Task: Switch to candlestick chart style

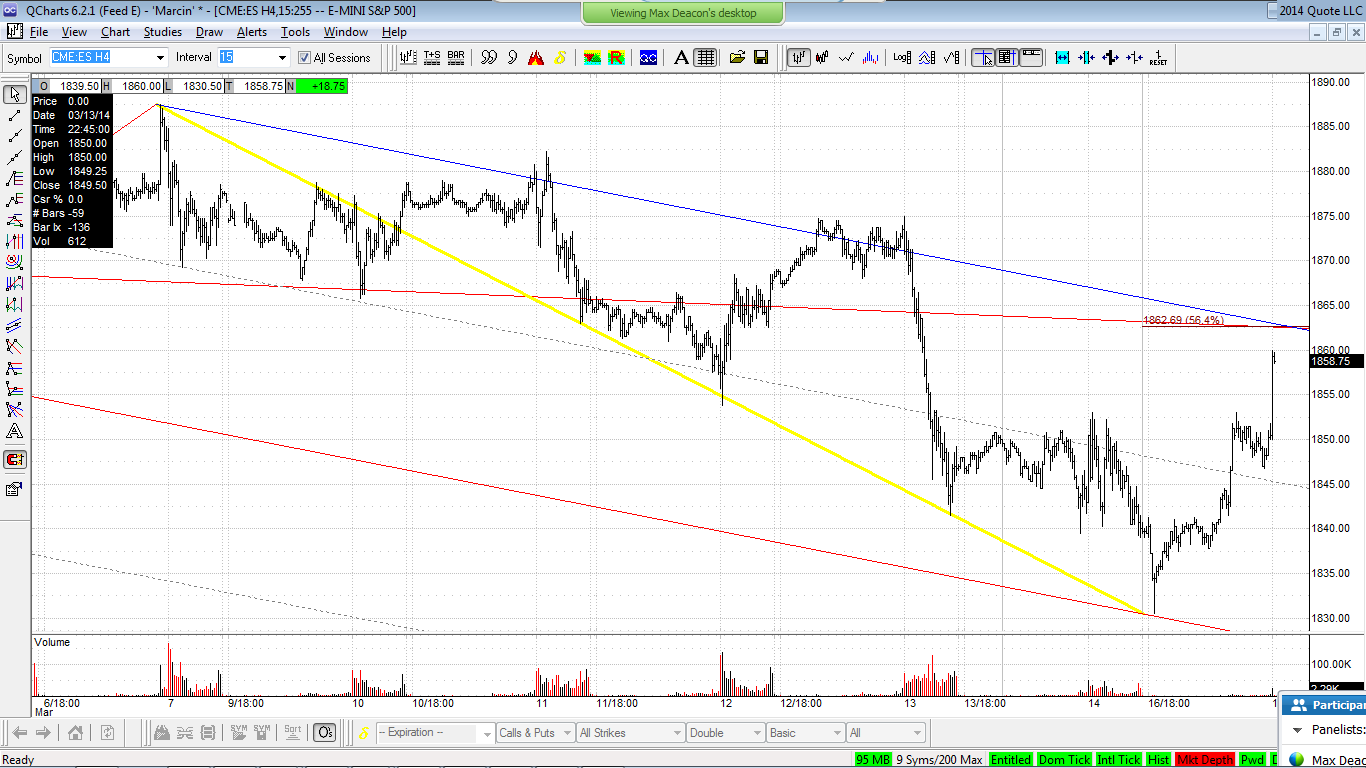Action: click(823, 57)
